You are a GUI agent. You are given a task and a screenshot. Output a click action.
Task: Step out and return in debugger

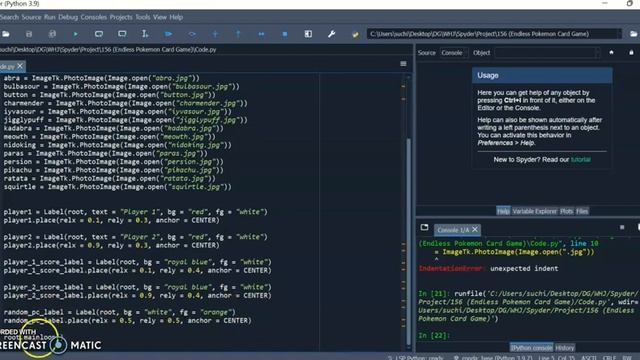click(x=238, y=34)
